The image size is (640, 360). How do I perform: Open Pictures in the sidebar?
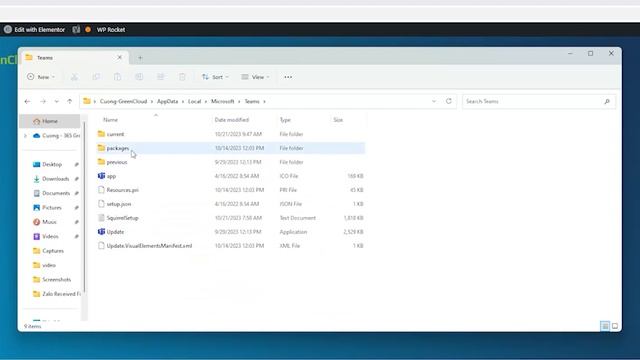pos(52,207)
